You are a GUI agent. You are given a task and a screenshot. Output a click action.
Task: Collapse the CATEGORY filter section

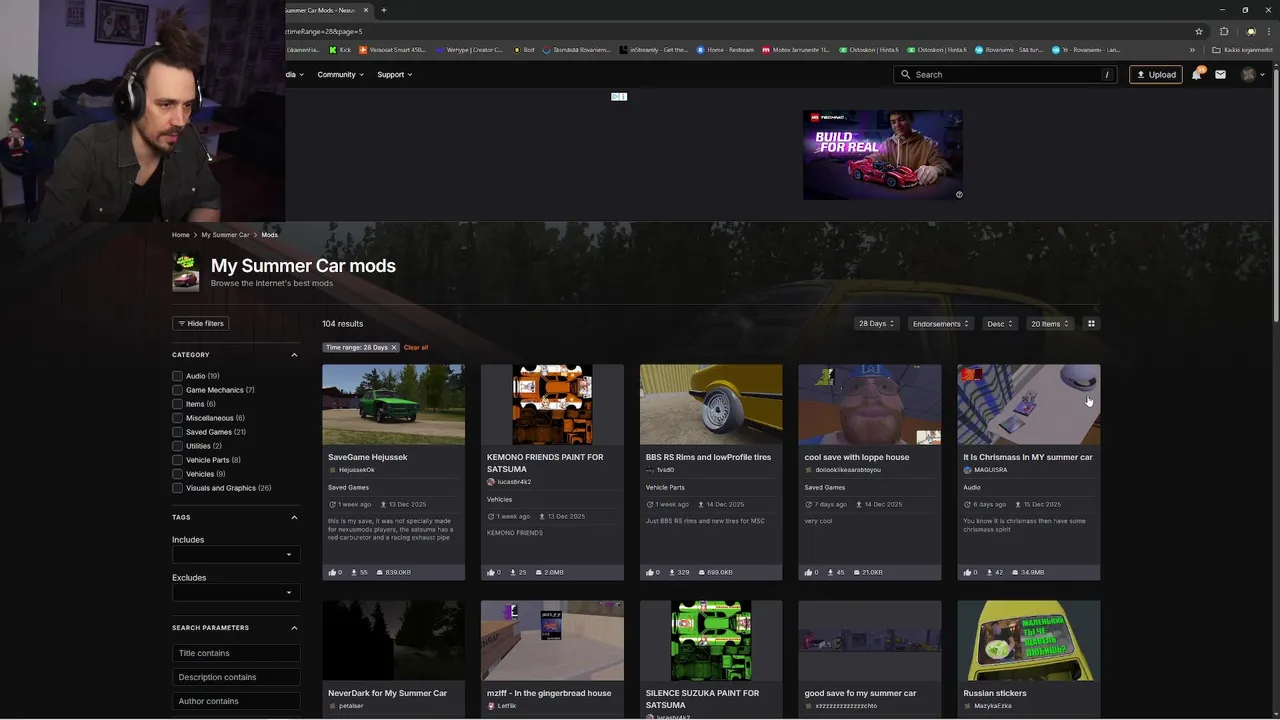[294, 355]
